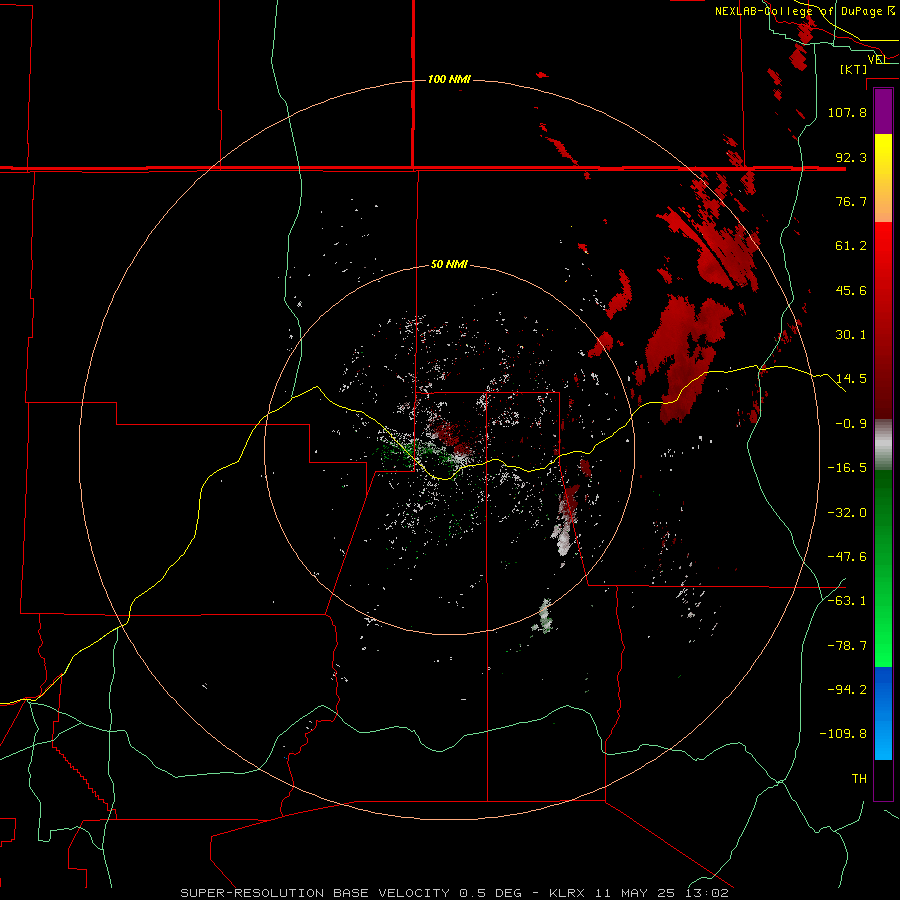Viewport: 900px width, 900px height.
Task: Click the 100 NMI range ring label
Action: pos(449,79)
